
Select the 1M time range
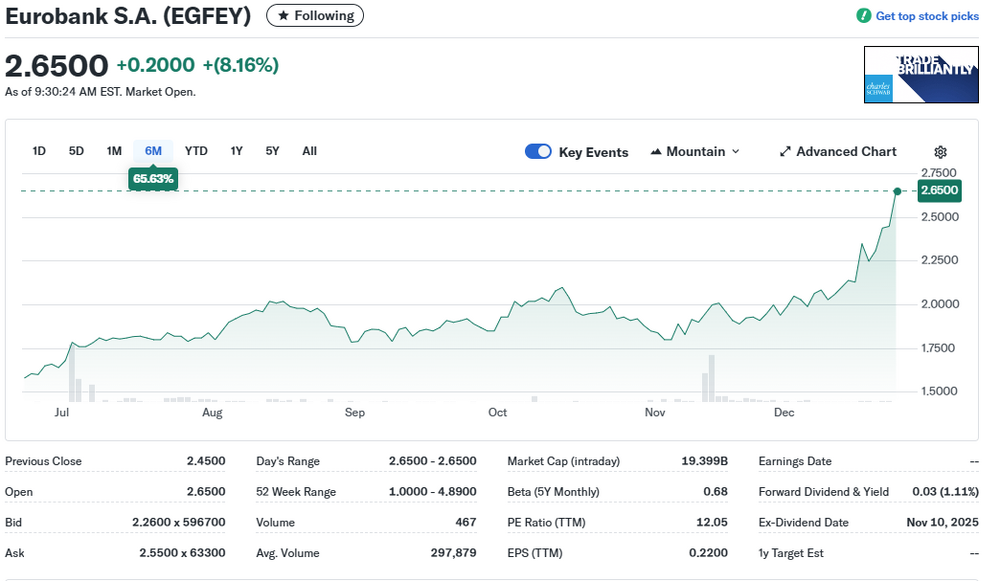pos(114,151)
